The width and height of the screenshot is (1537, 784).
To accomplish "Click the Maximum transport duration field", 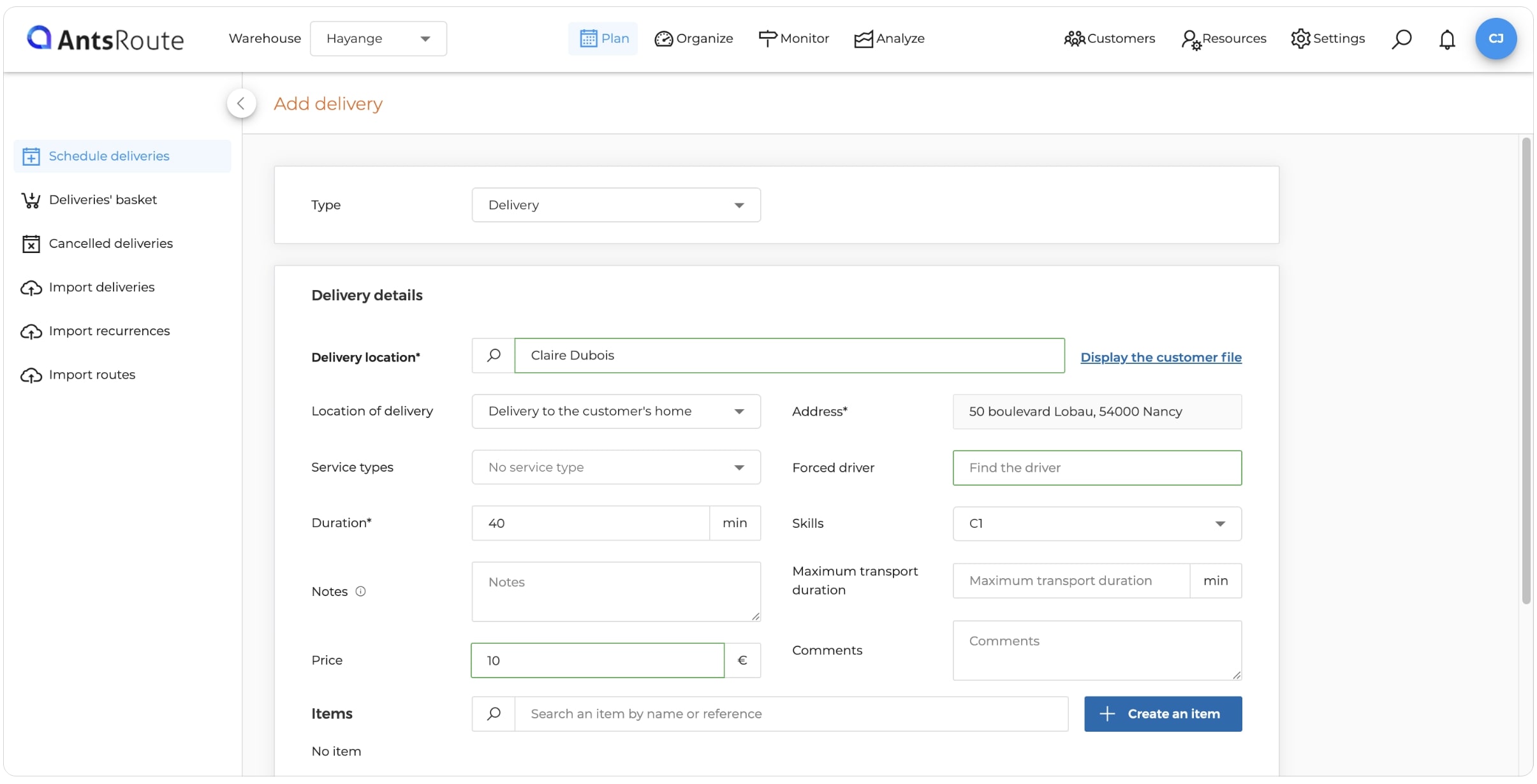I will 1071,580.
